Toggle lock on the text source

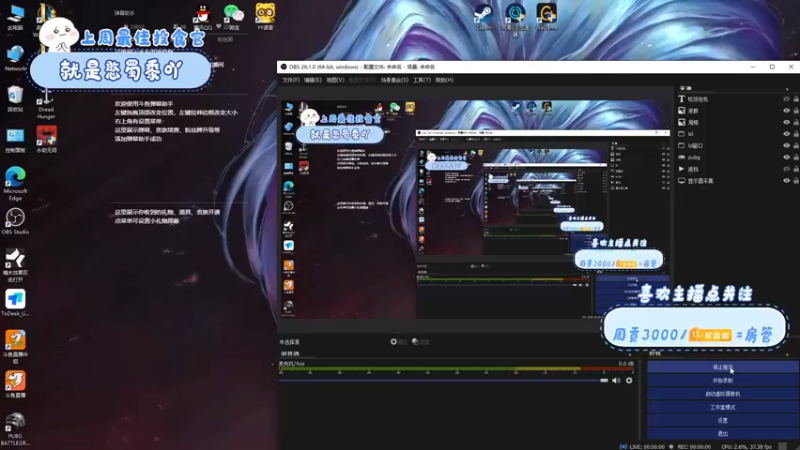[x=796, y=99]
